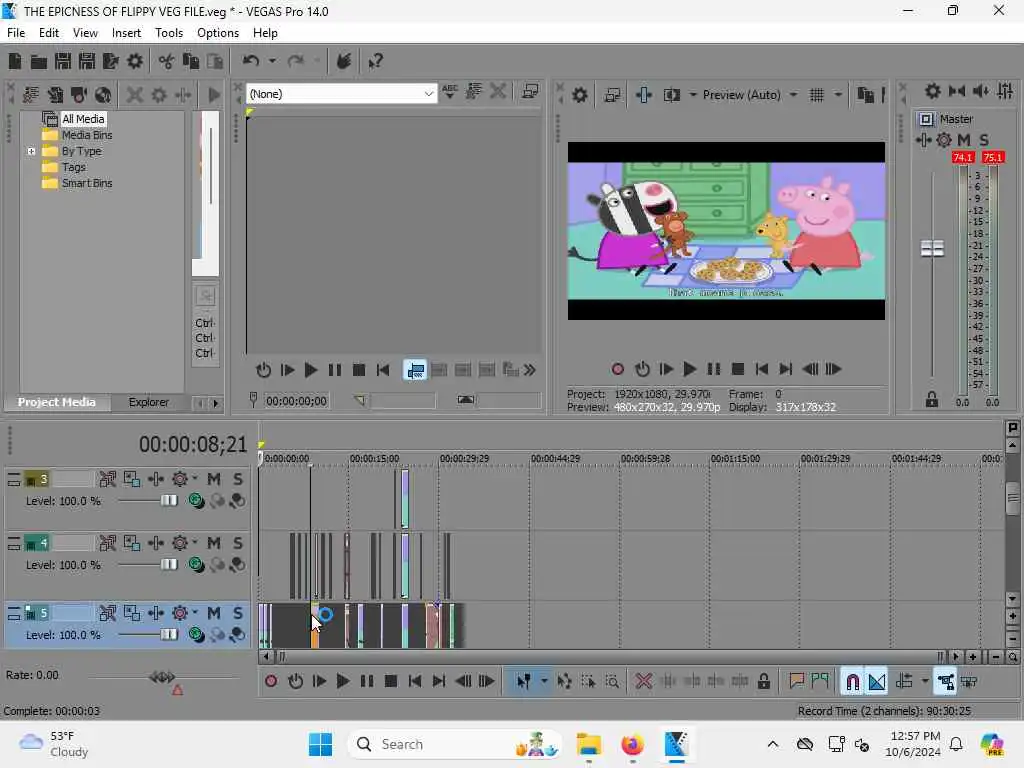Screen dimensions: 1024x768
Task: Click Record button in timeline transport
Action: point(271,682)
